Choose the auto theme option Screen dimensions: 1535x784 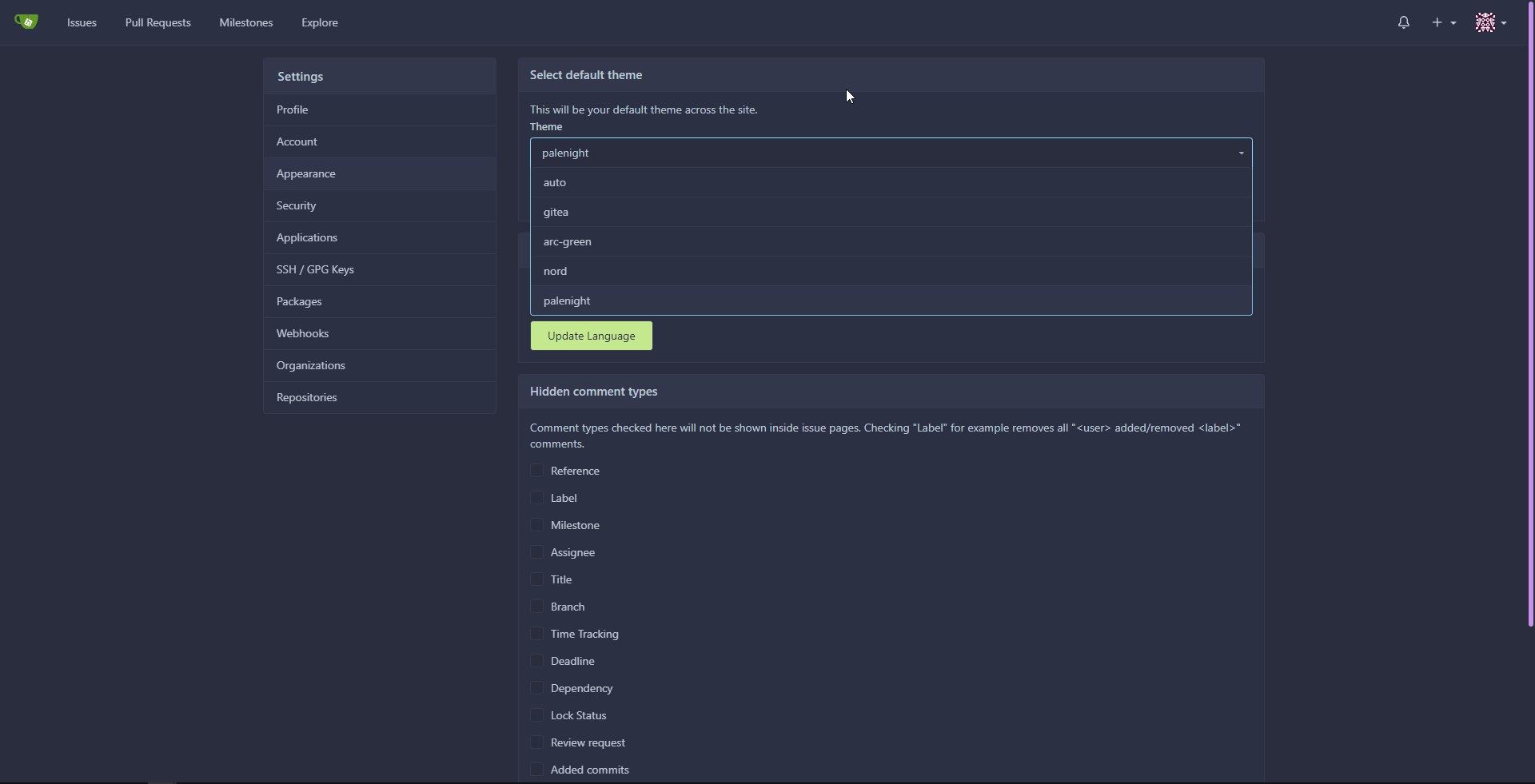coord(891,182)
